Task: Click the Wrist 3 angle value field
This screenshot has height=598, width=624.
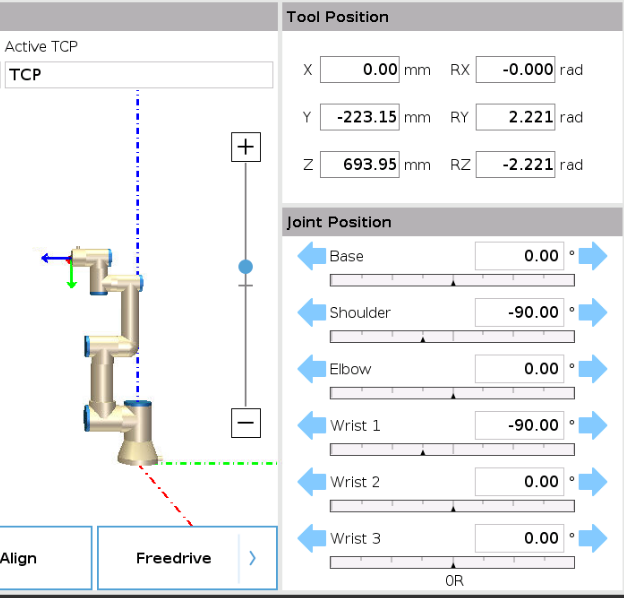Action: (x=519, y=538)
